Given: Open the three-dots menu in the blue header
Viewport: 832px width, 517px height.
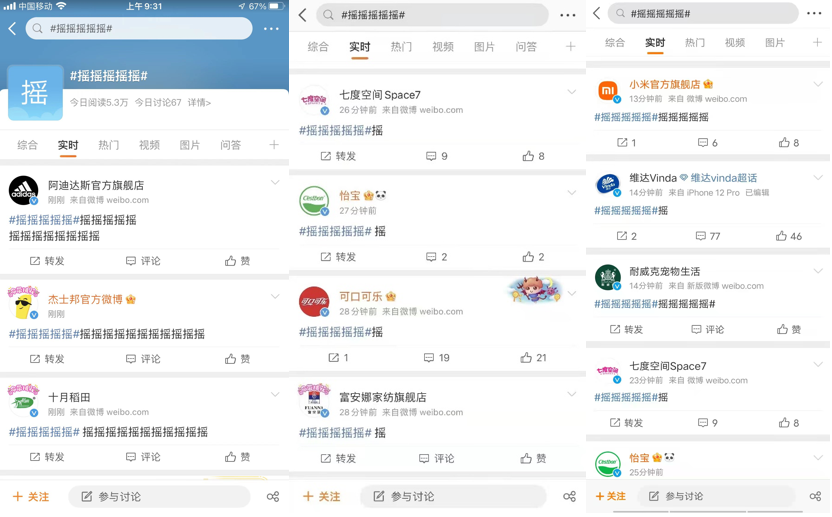Looking at the screenshot, I should [271, 29].
